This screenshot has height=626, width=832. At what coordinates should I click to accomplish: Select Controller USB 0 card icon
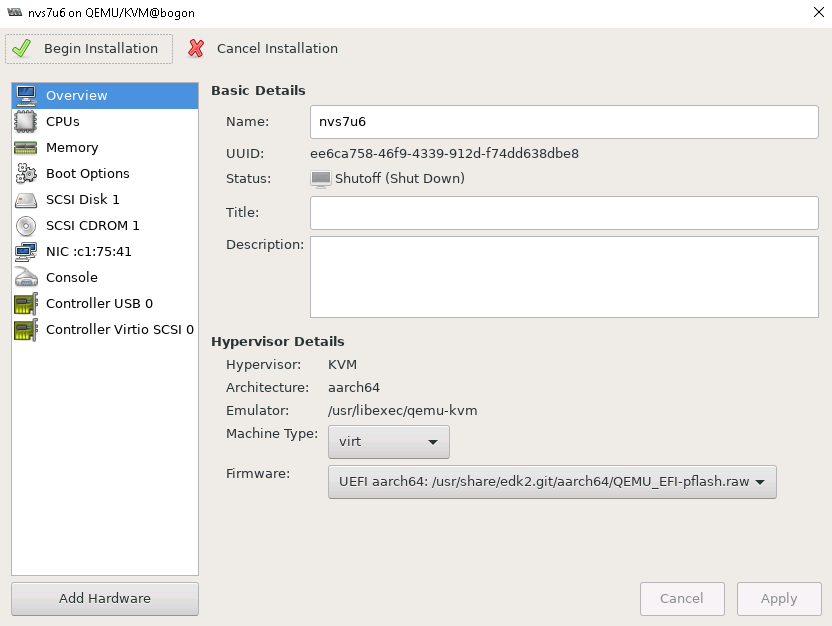(x=25, y=303)
